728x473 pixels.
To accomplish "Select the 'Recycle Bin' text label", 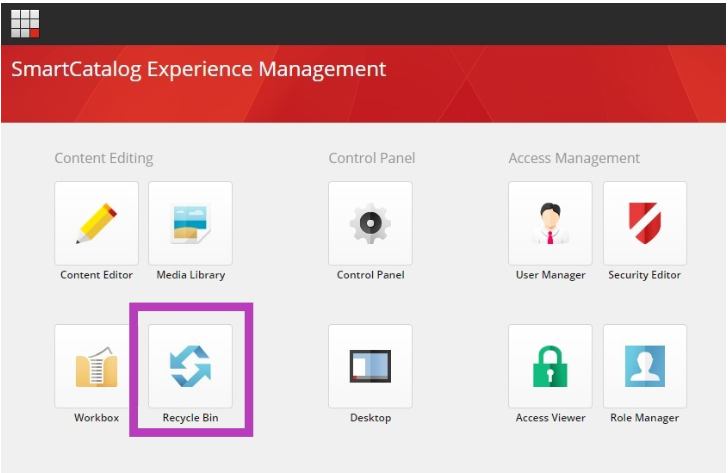I will (x=190, y=418).
